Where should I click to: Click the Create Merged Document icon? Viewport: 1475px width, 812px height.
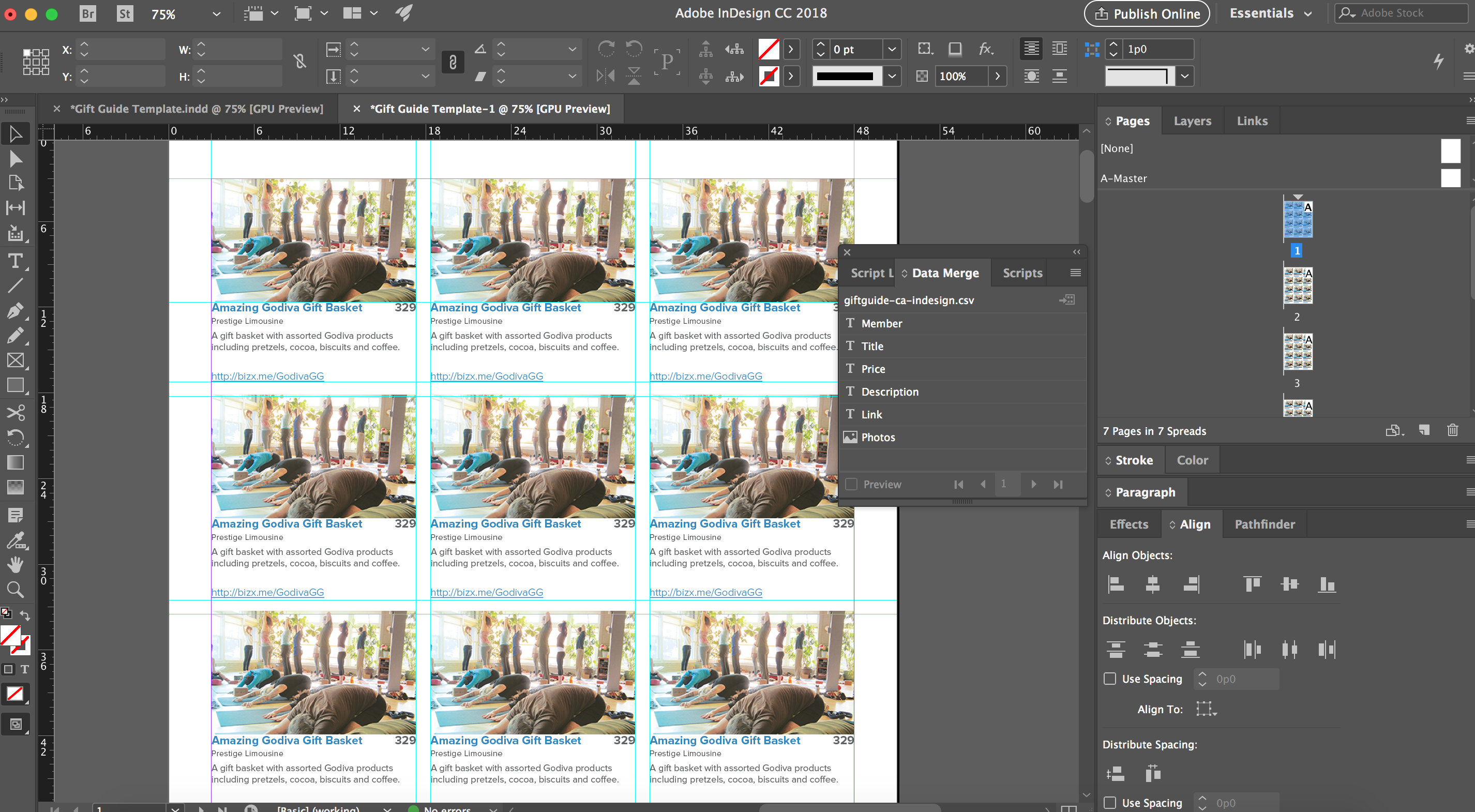(x=1067, y=299)
